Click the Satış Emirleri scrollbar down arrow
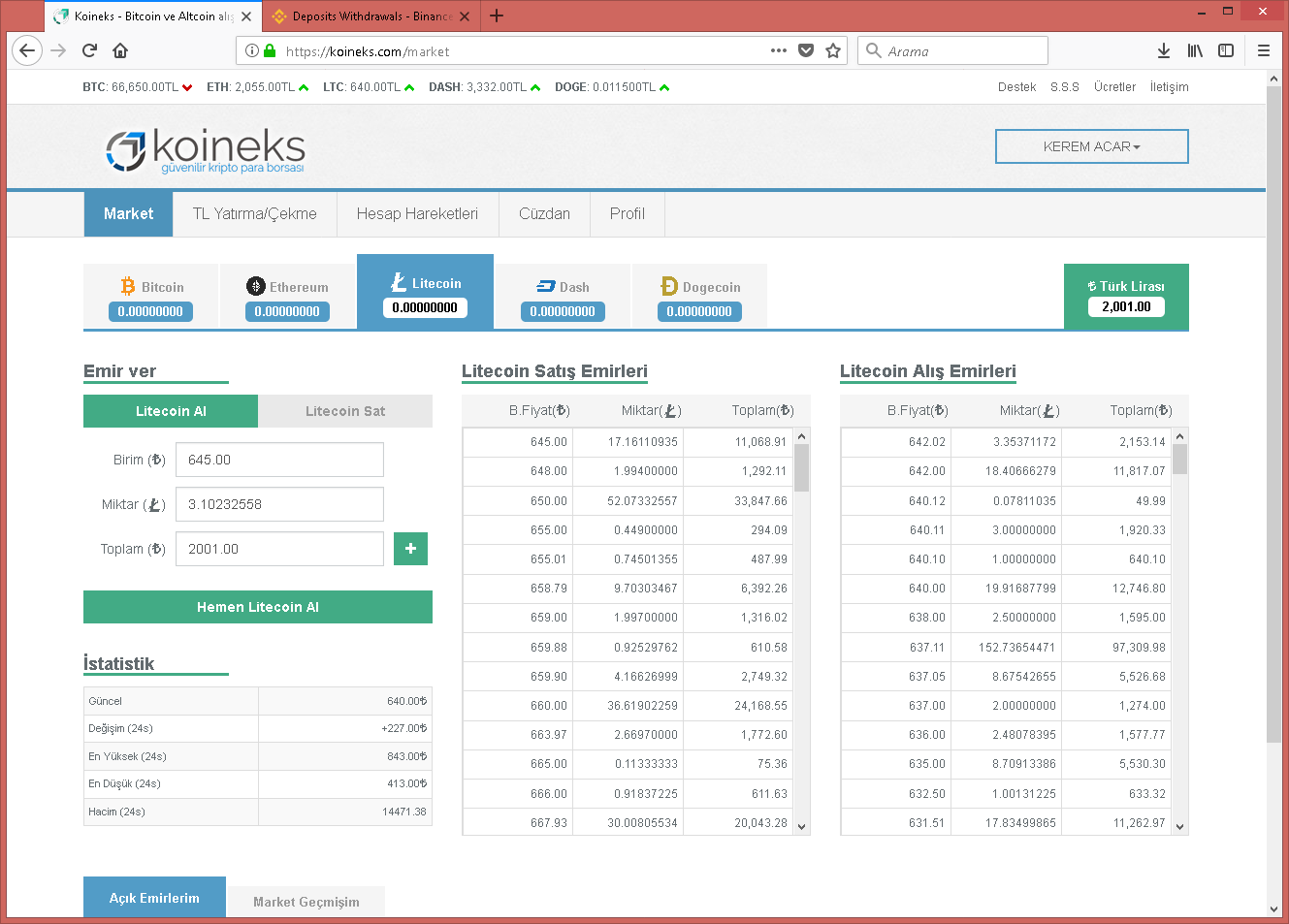Image resolution: width=1289 pixels, height=924 pixels. [802, 826]
